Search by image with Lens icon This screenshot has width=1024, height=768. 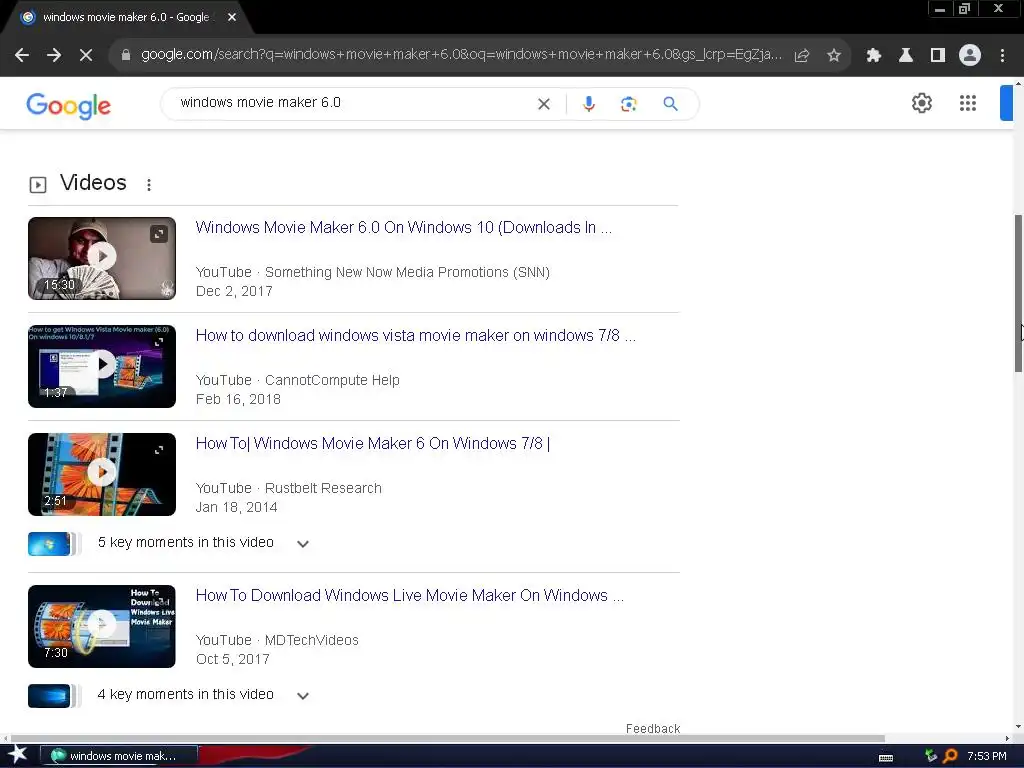point(628,104)
